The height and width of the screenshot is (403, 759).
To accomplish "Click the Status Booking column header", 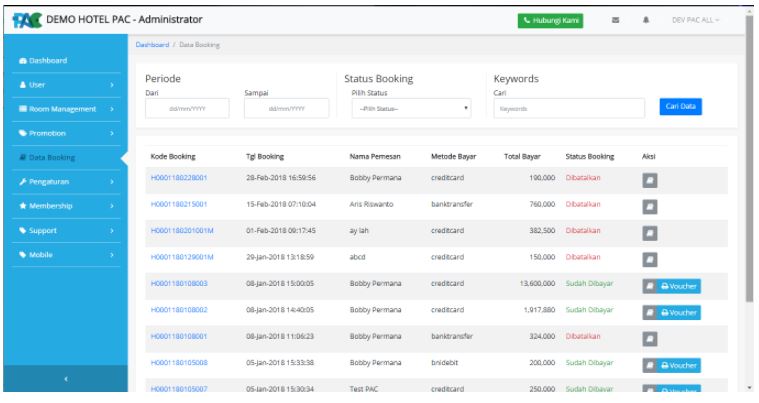I will 590,156.
